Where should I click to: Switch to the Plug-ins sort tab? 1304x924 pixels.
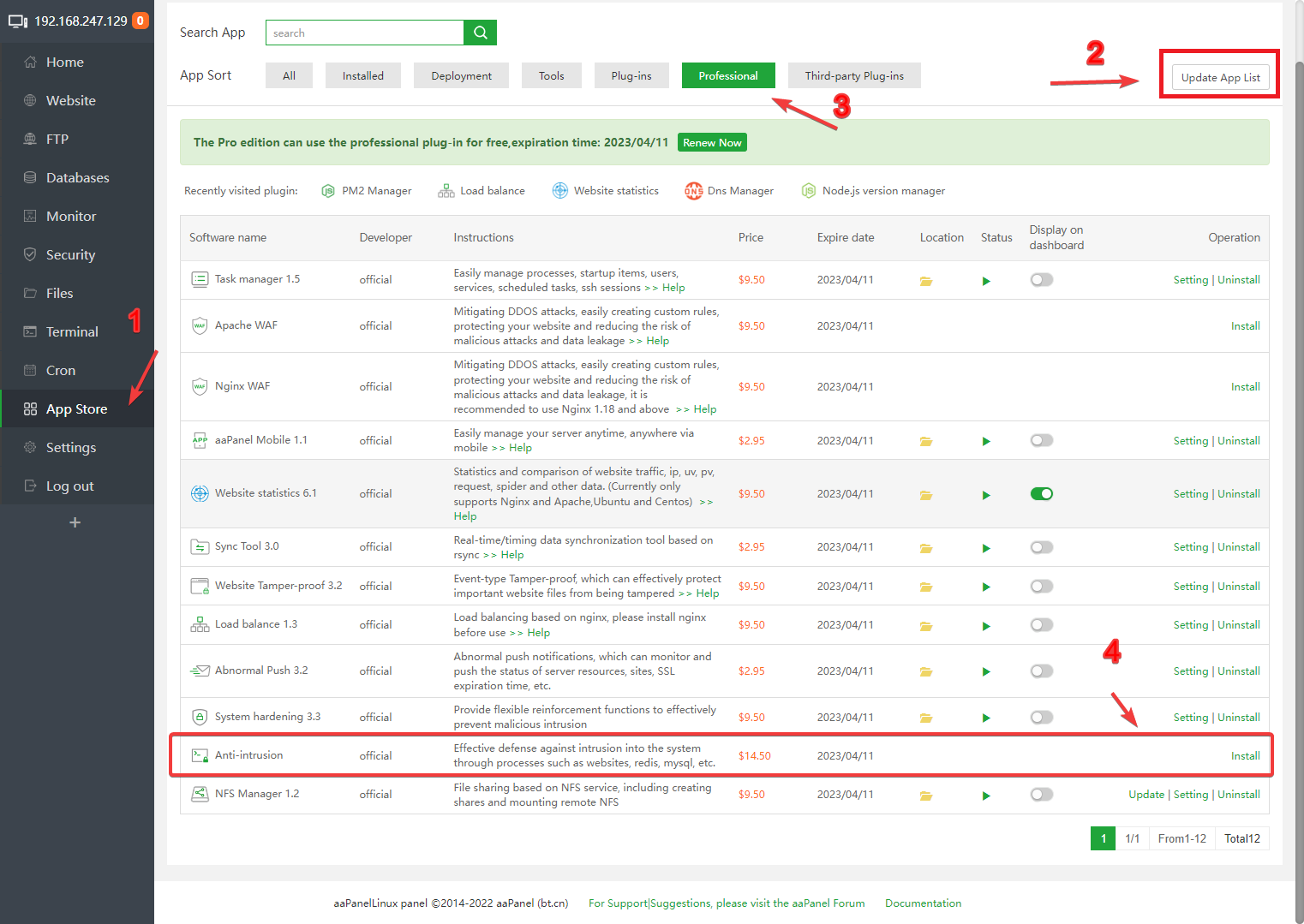tap(631, 75)
